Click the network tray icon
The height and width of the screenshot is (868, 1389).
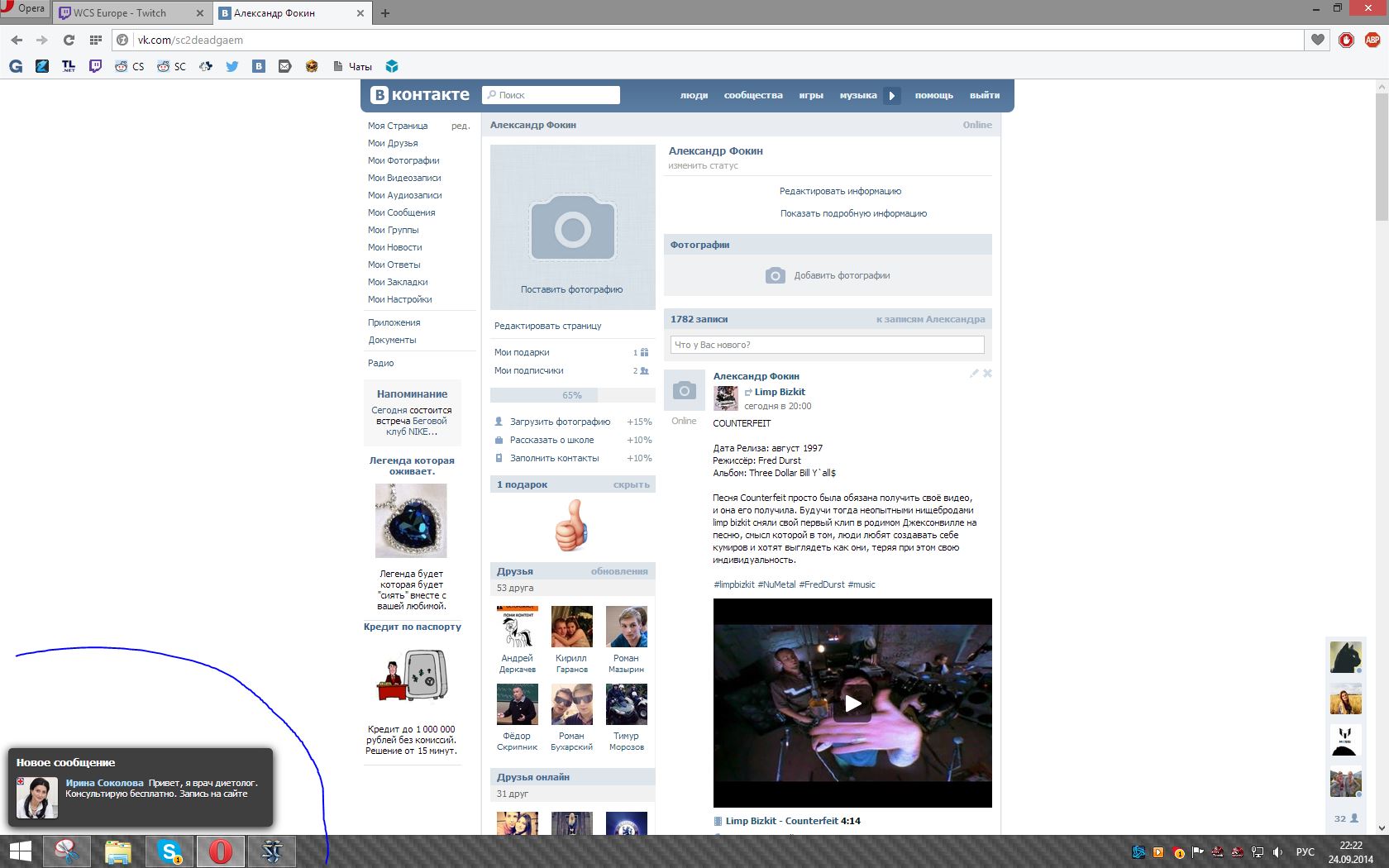tap(1258, 852)
